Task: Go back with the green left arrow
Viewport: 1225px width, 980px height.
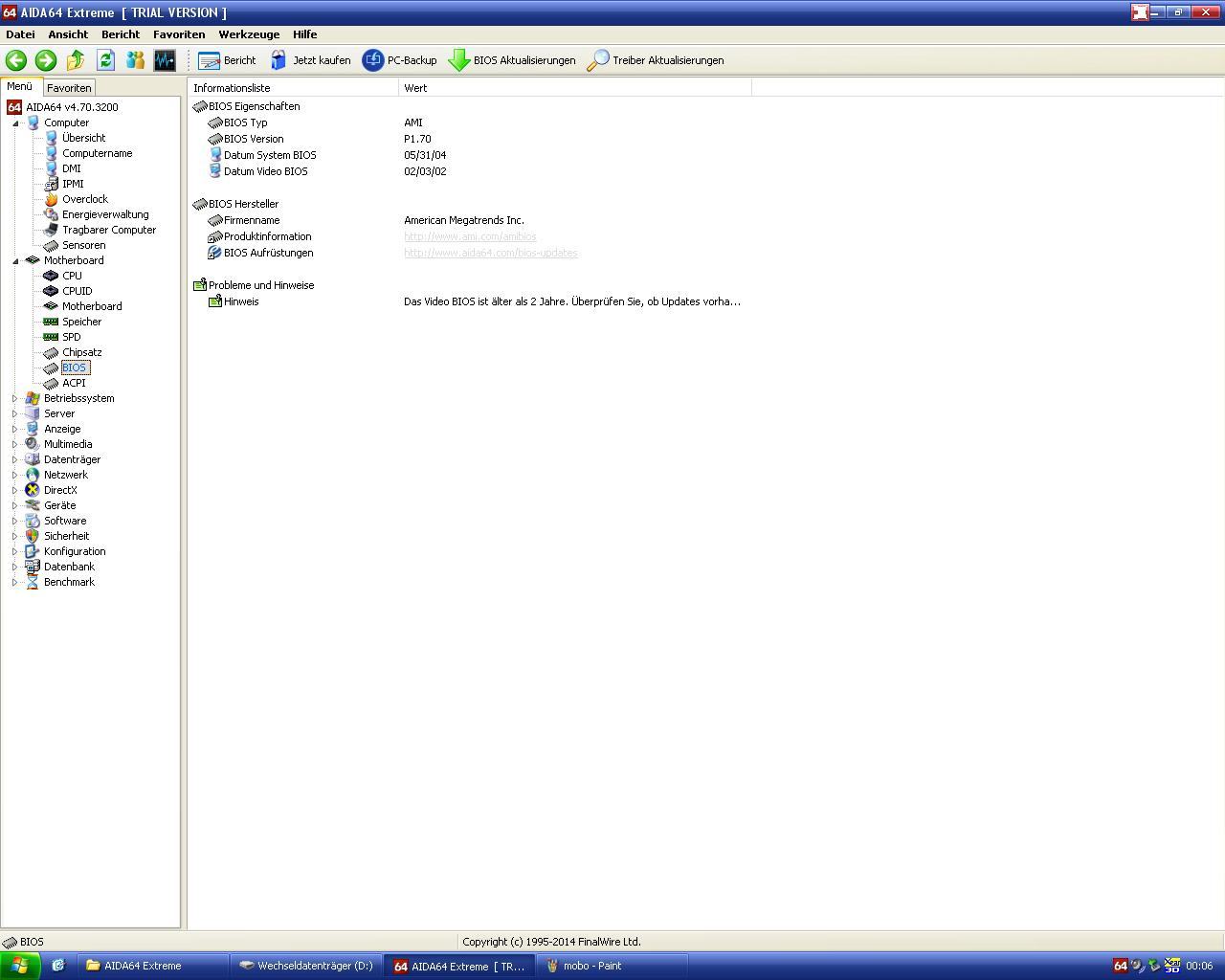Action: click(x=16, y=60)
